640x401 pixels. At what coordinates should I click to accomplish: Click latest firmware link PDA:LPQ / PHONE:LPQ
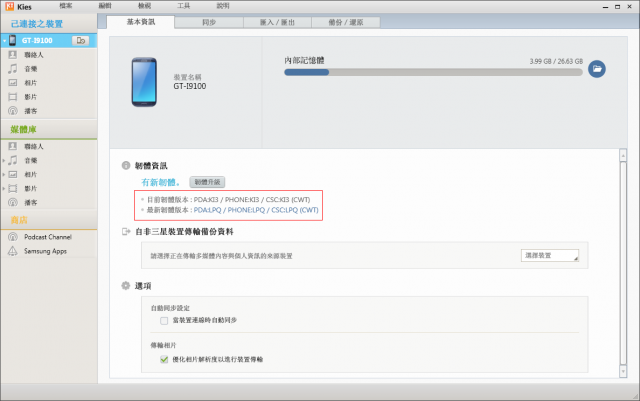tap(256, 210)
